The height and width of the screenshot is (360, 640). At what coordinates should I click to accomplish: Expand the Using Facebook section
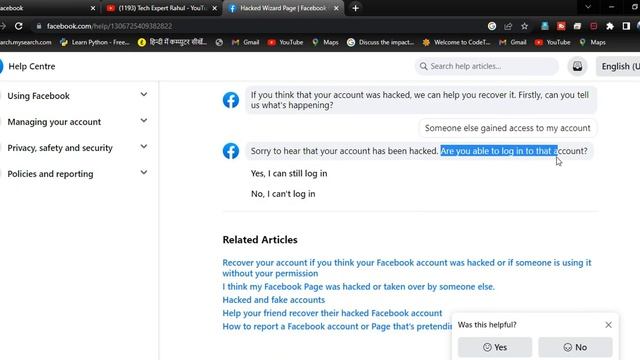[78, 96]
